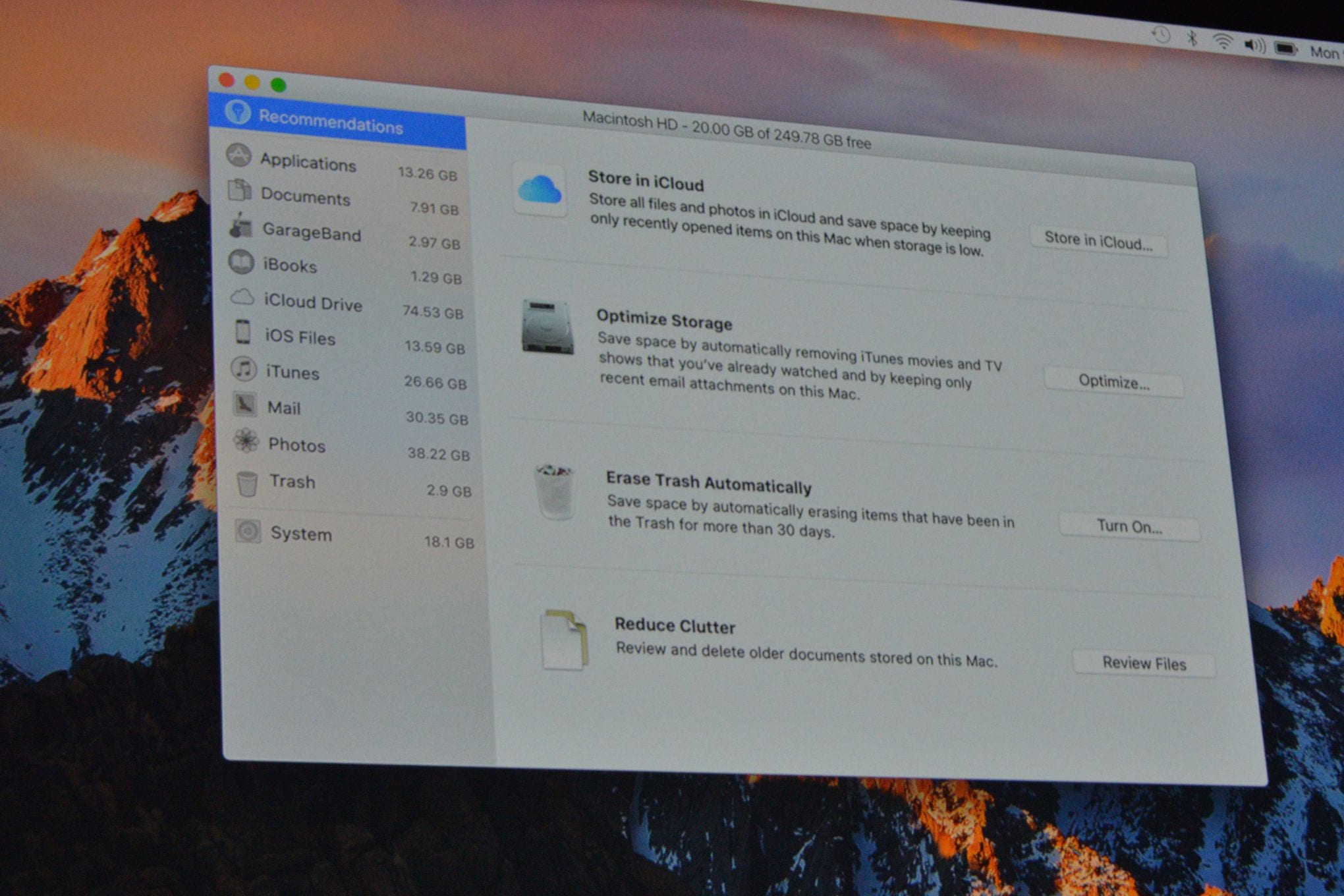Open iCloud Drive storage category

347,305
